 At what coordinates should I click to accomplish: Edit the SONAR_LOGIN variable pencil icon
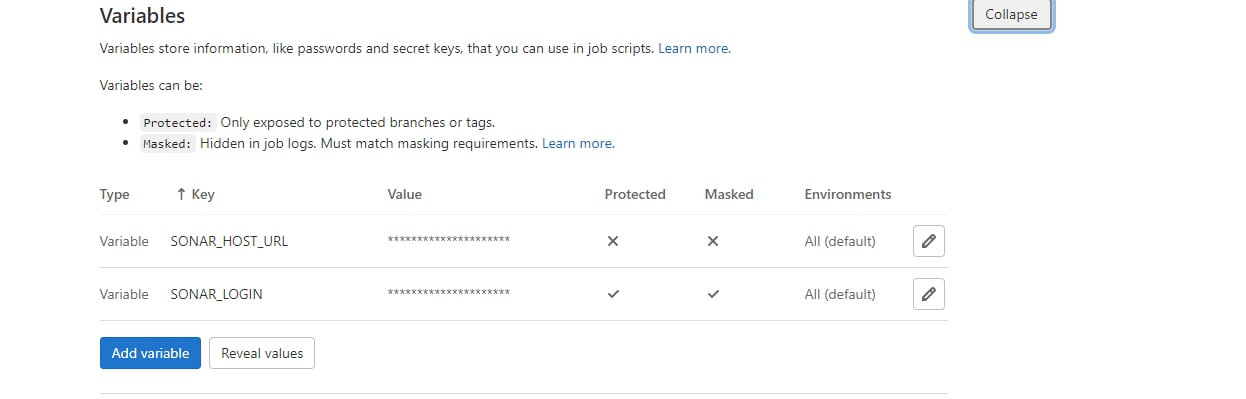pos(928,294)
